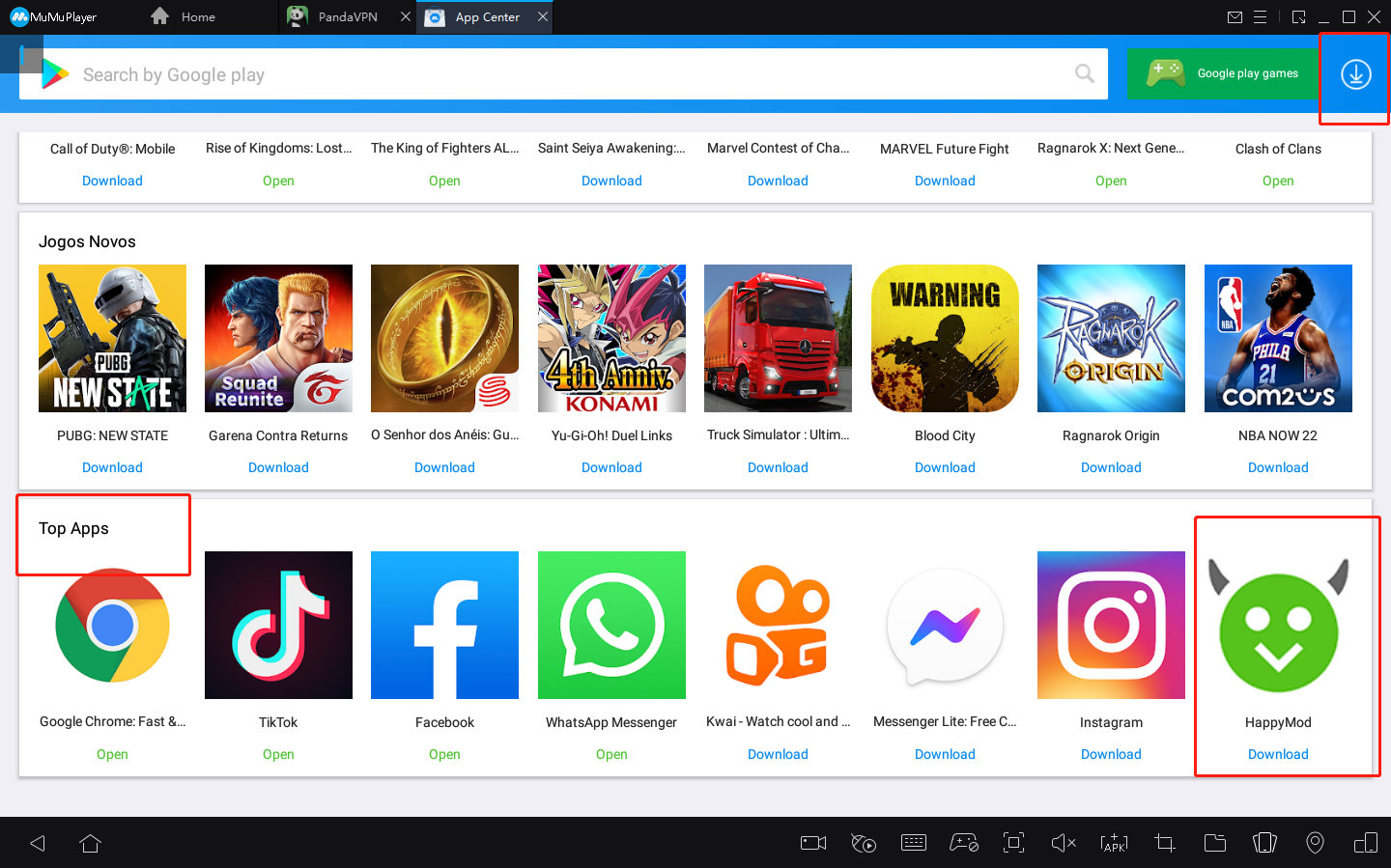1391x868 pixels.
Task: Go to the Home tab
Action: 197,16
